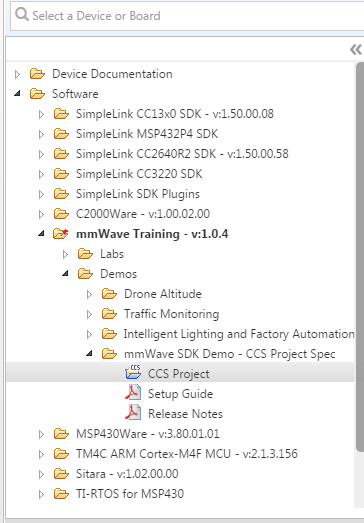This screenshot has height=523, width=364.
Task: Expand SimpleLink MSP432P4 SDK node
Action: click(x=41, y=134)
